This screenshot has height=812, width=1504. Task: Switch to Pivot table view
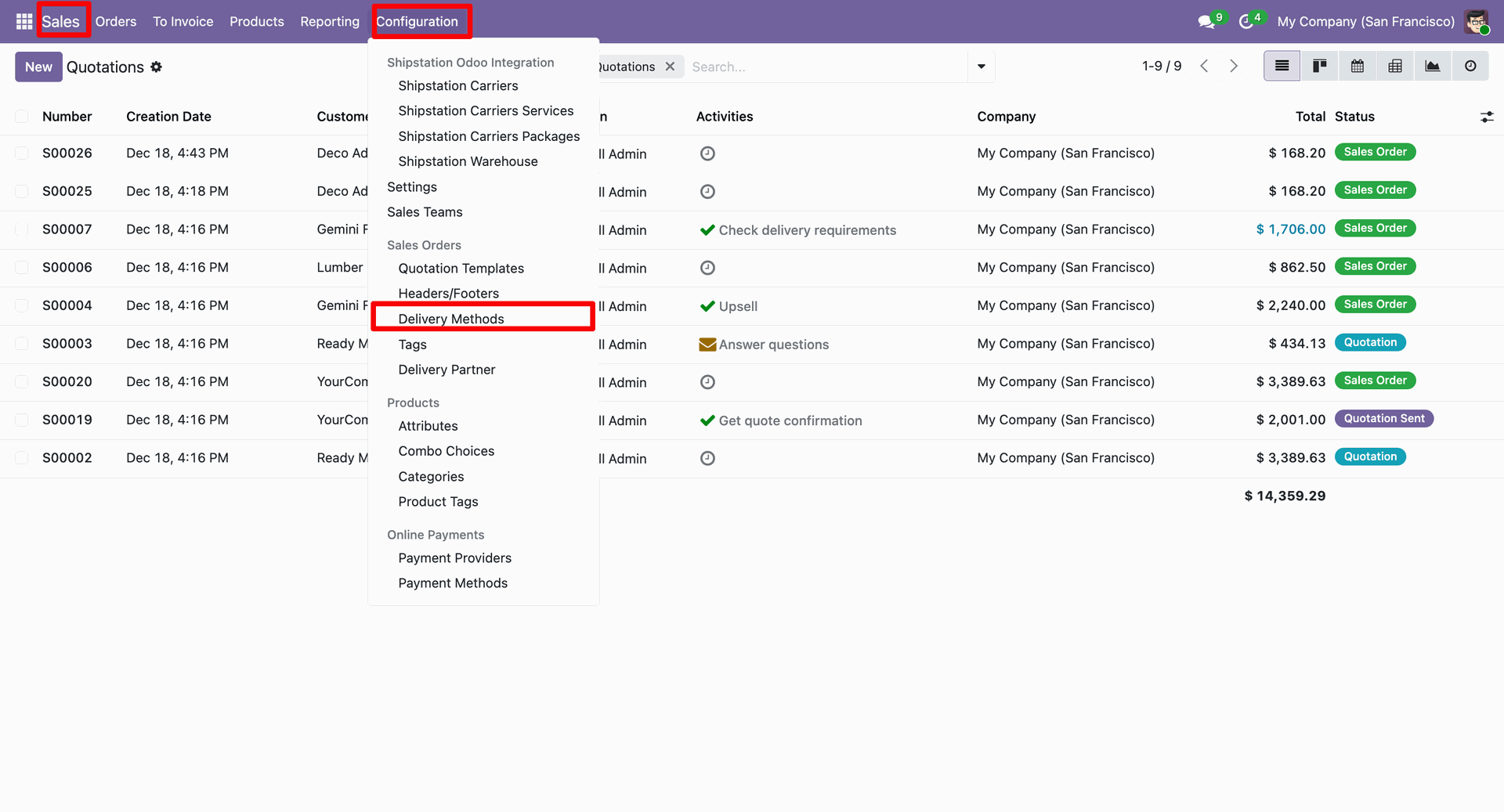(1394, 67)
